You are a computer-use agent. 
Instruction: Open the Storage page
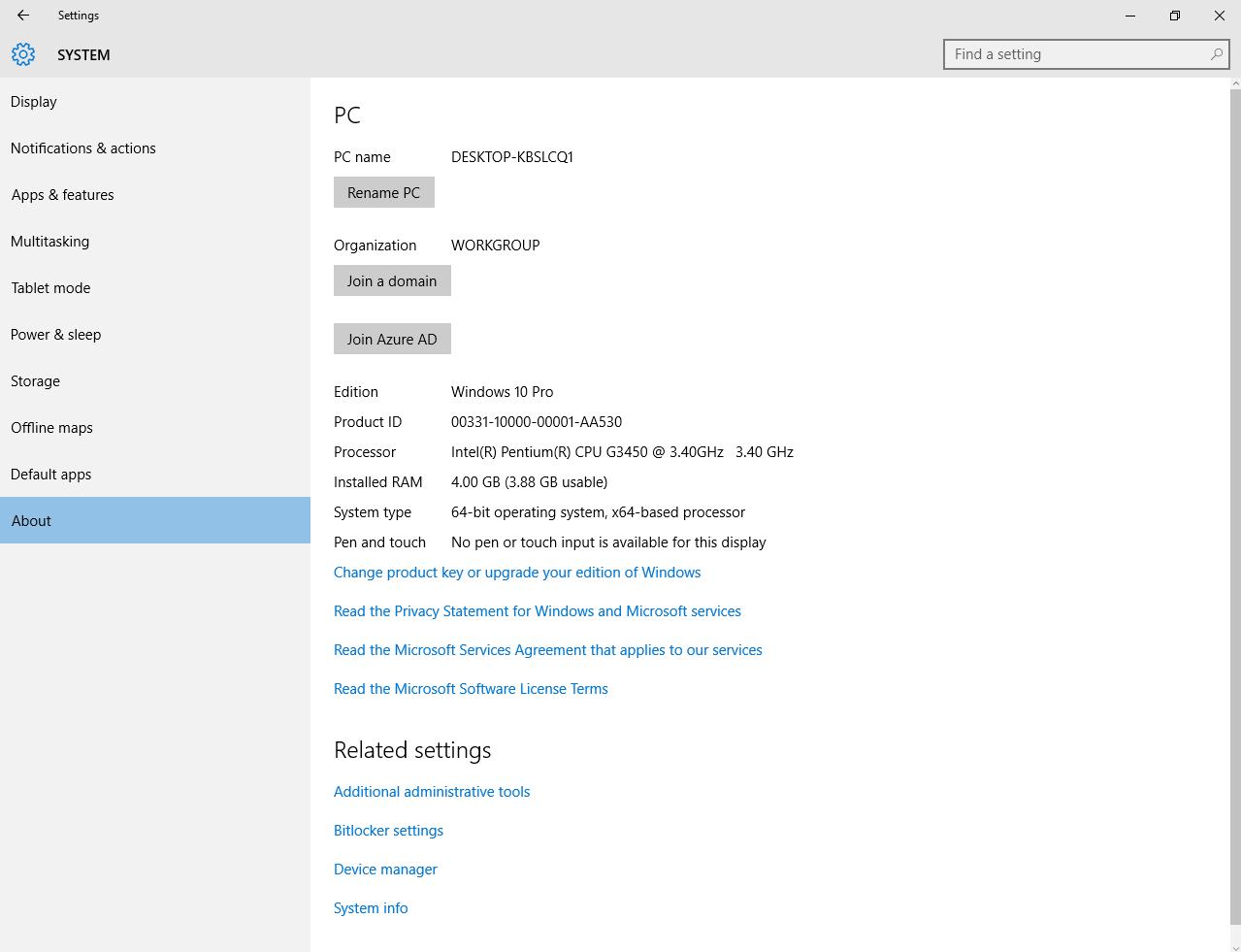point(155,381)
